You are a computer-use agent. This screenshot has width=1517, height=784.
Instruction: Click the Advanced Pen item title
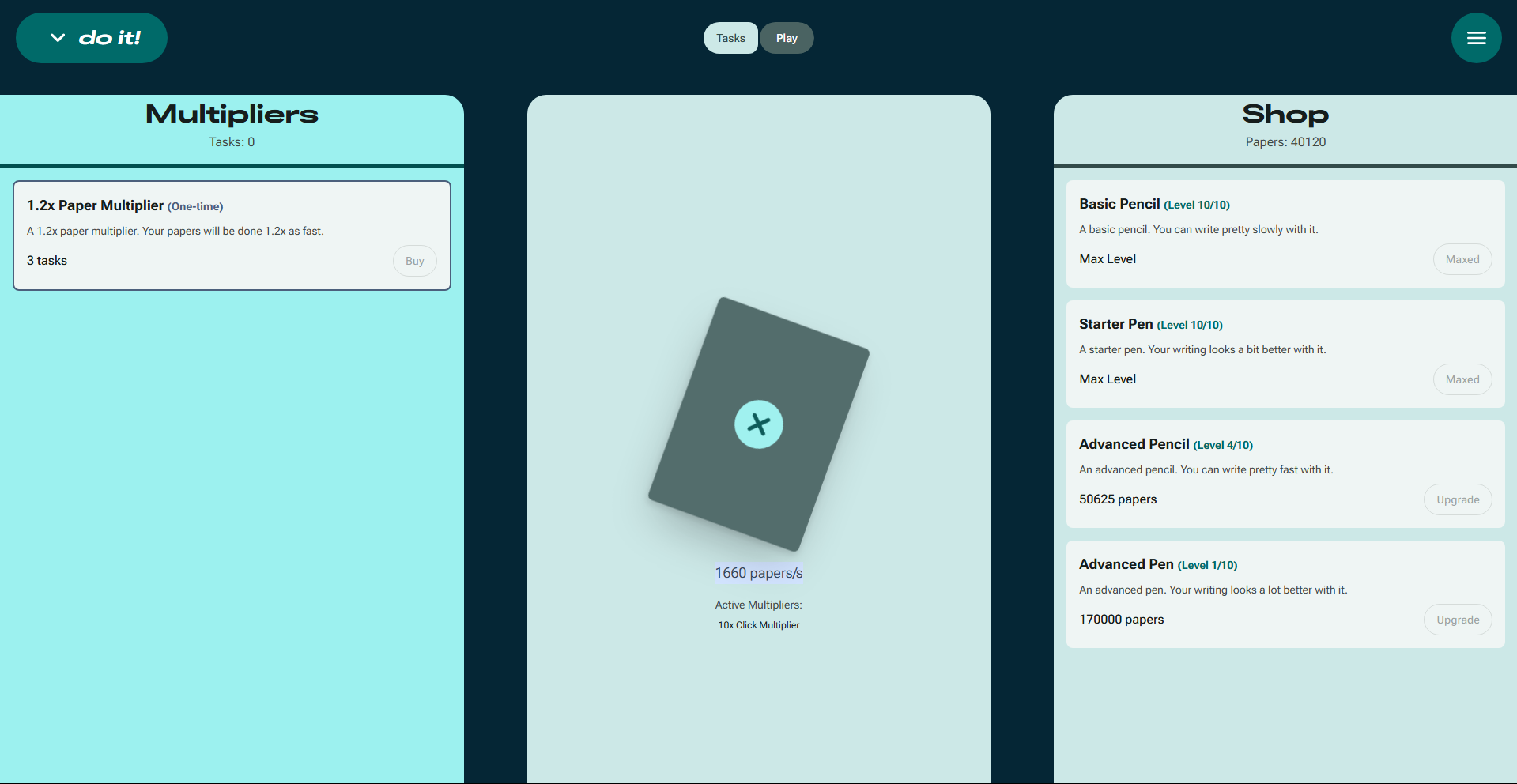(x=1126, y=564)
